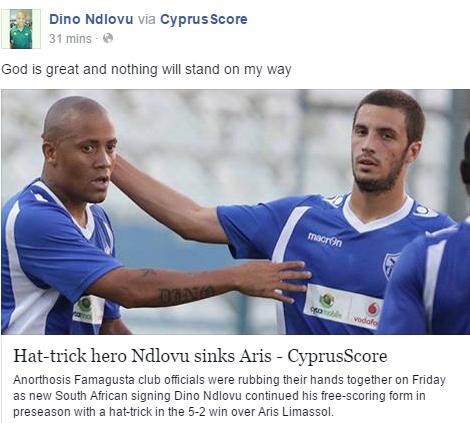Click the Vodafone sponsor logo on the jersey

366,315
